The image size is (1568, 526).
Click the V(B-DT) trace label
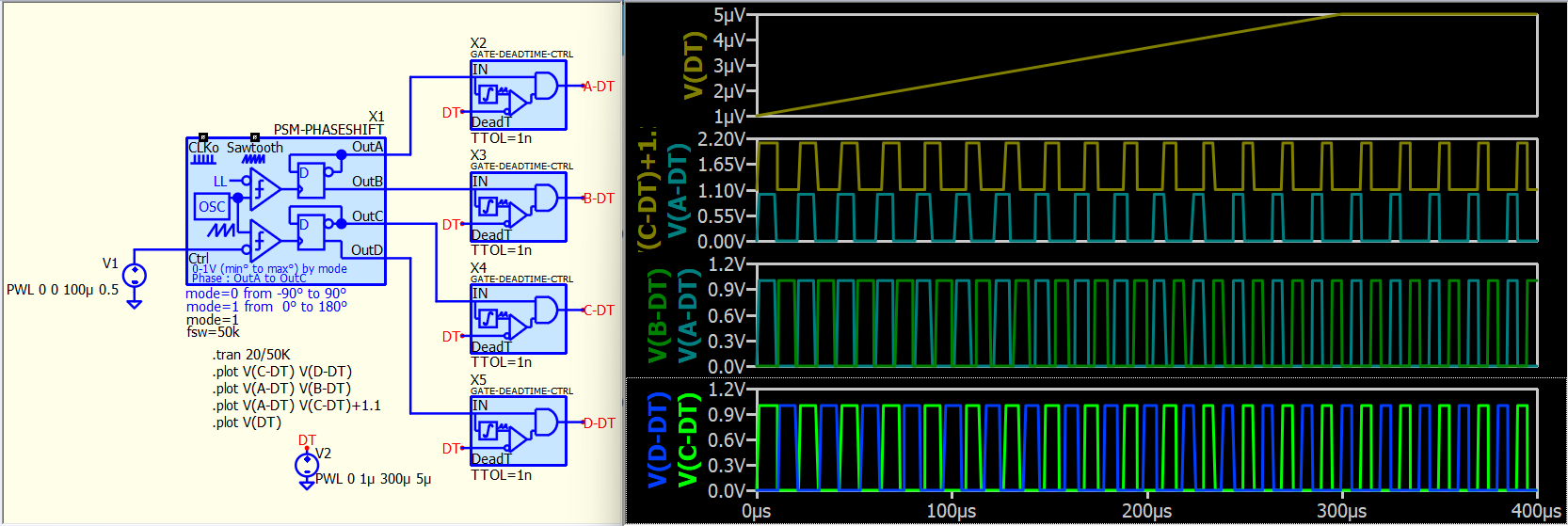658,316
